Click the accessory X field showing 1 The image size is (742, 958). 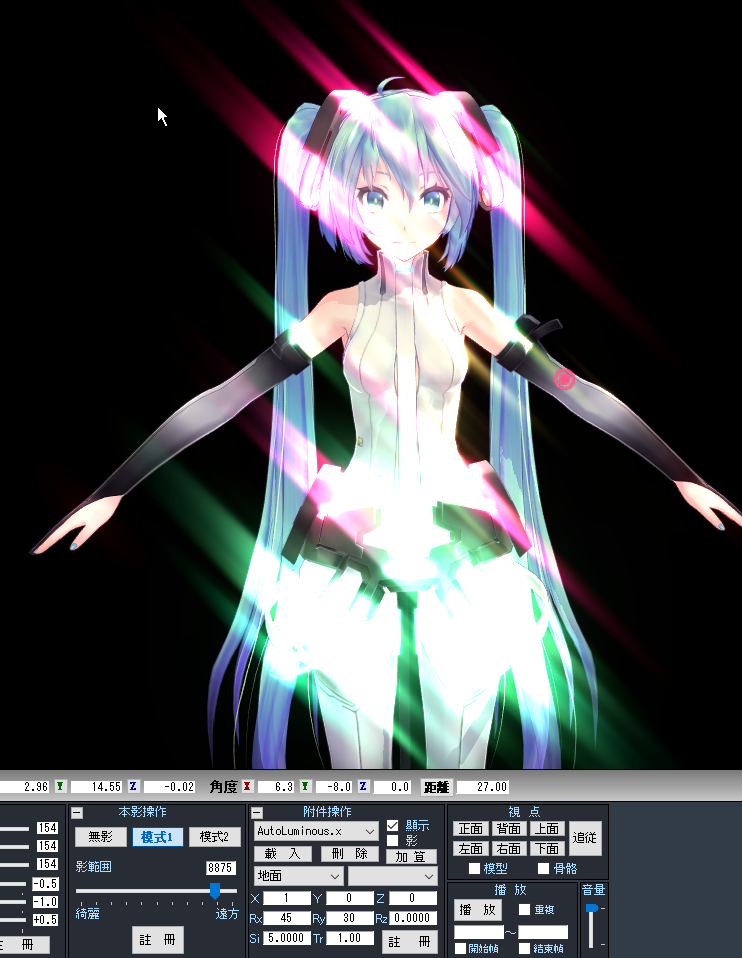(x=286, y=898)
